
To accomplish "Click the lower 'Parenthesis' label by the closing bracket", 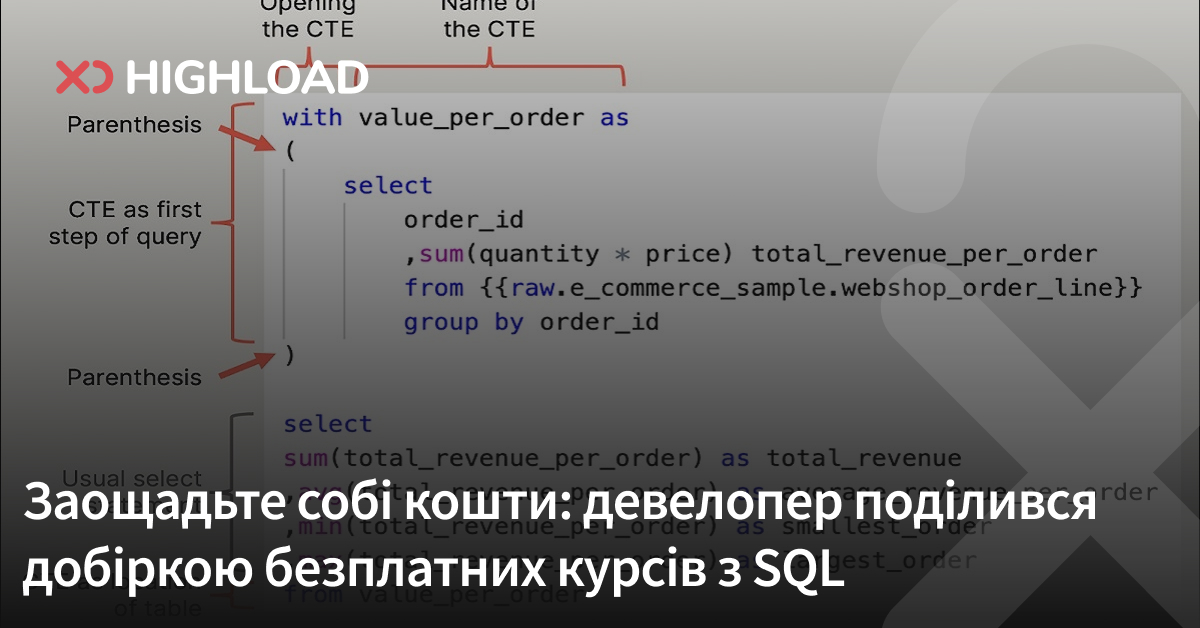I will (x=134, y=378).
